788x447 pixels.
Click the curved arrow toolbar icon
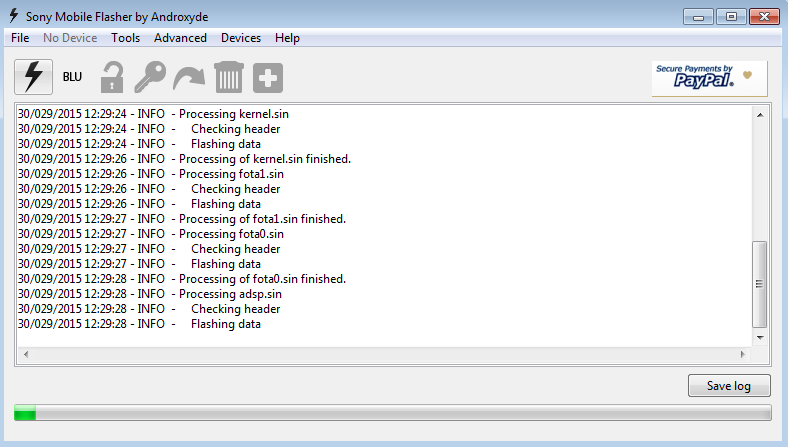tap(189, 78)
